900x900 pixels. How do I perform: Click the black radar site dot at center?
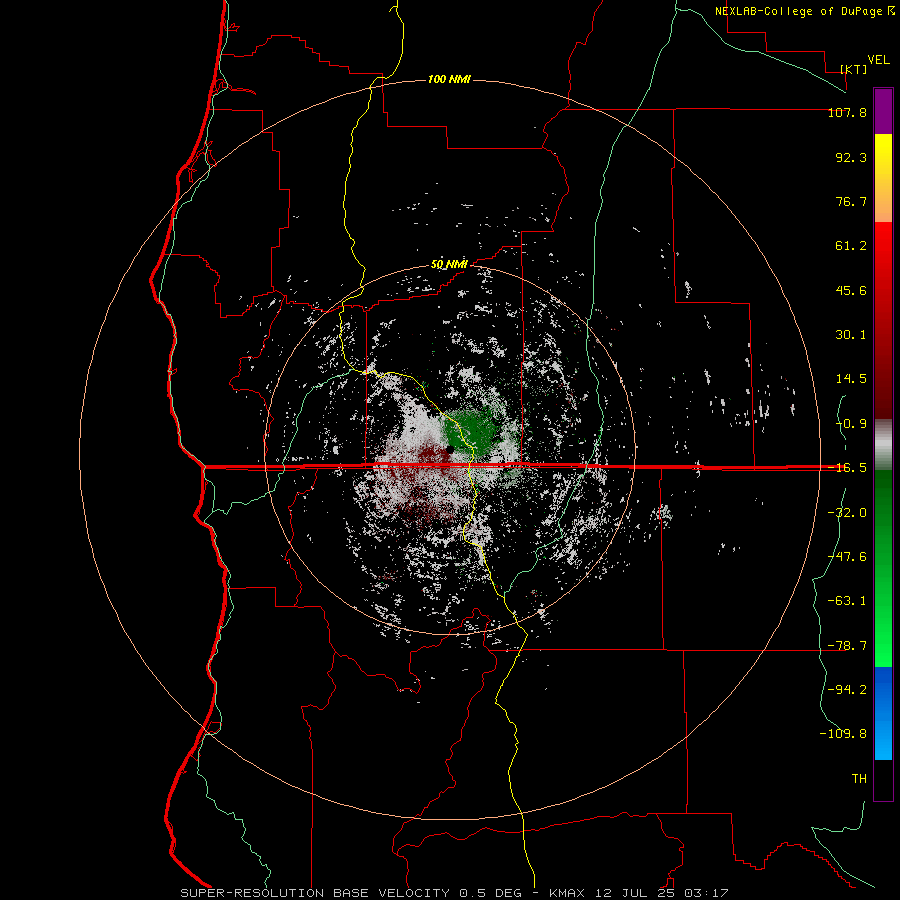[451, 449]
